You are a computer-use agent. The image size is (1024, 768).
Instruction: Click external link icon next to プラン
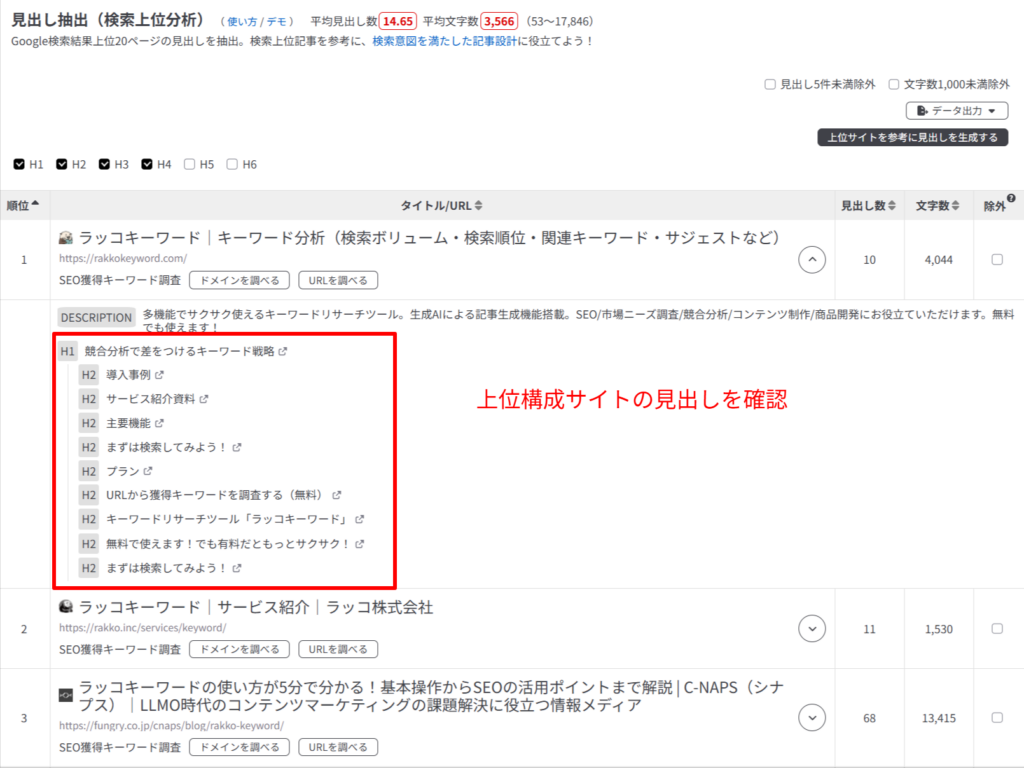click(147, 471)
